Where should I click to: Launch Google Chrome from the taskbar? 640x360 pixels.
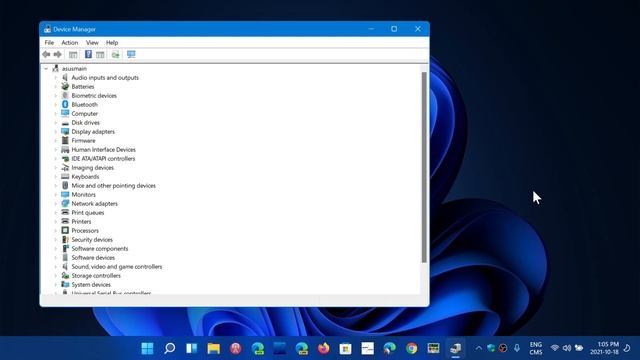point(412,348)
